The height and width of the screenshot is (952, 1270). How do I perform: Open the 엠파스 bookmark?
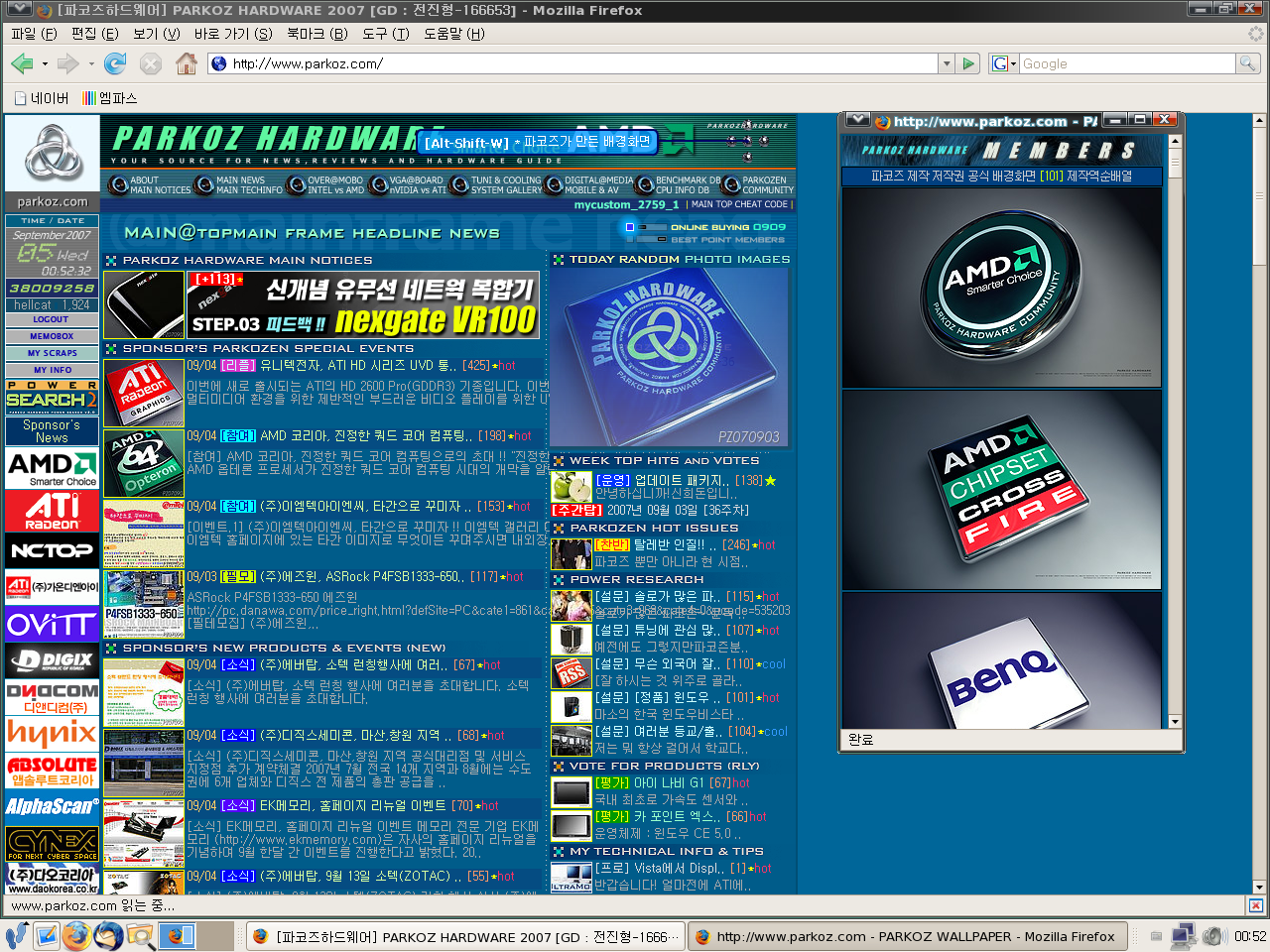pyautogui.click(x=110, y=98)
